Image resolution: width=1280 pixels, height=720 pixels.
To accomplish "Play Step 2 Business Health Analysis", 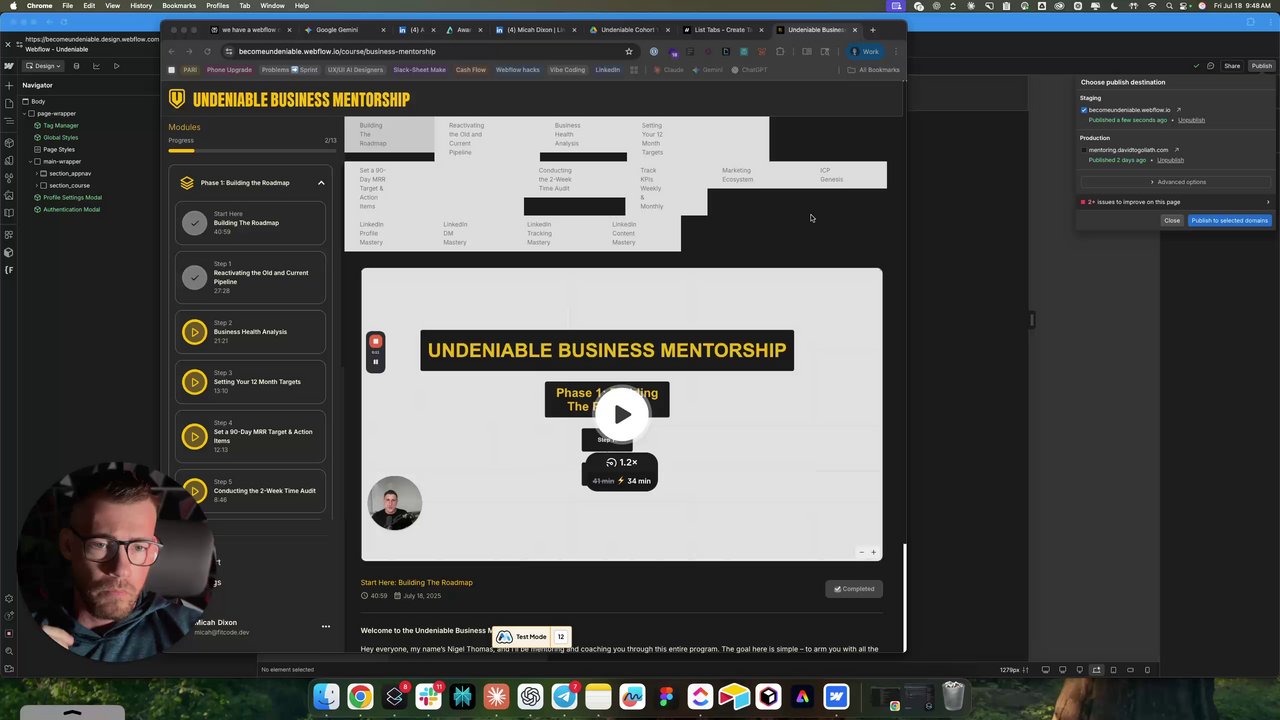I will pyautogui.click(x=194, y=332).
